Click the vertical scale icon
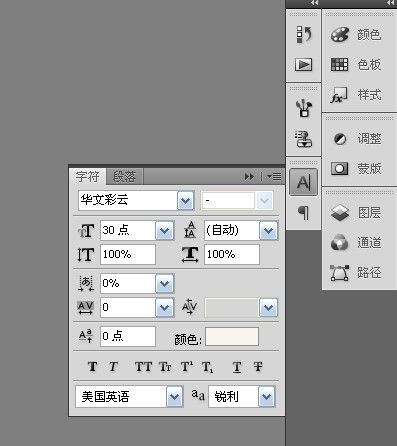The height and width of the screenshot is (446, 397). (x=86, y=255)
